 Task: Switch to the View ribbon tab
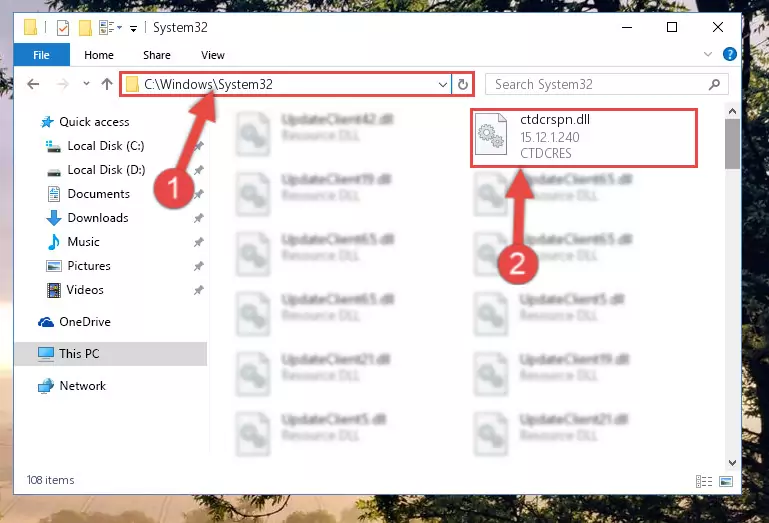pyautogui.click(x=213, y=55)
